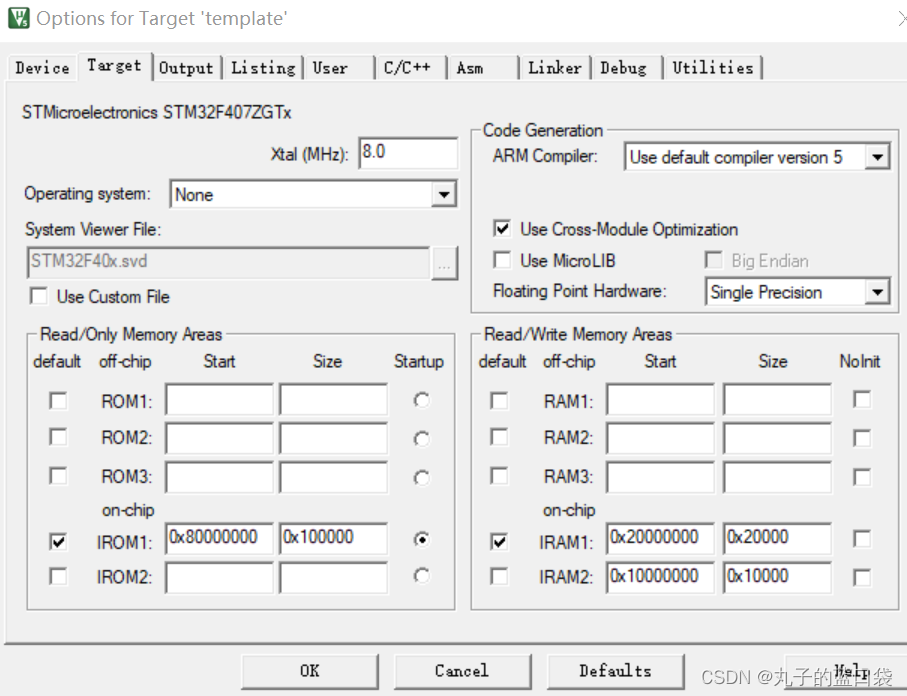907x696 pixels.
Task: Click the Cancel button
Action: click(x=462, y=671)
